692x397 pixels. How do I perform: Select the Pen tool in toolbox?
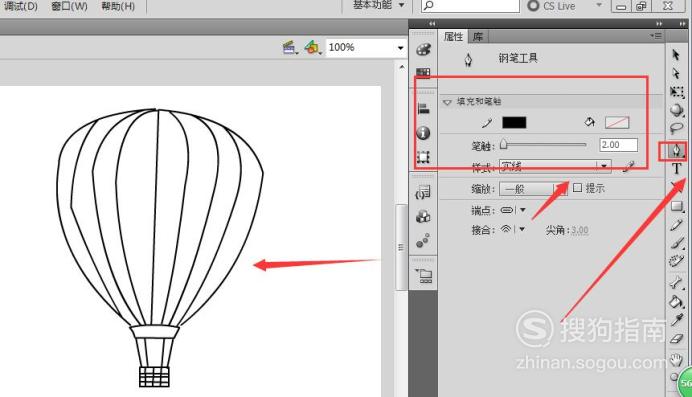[x=676, y=151]
